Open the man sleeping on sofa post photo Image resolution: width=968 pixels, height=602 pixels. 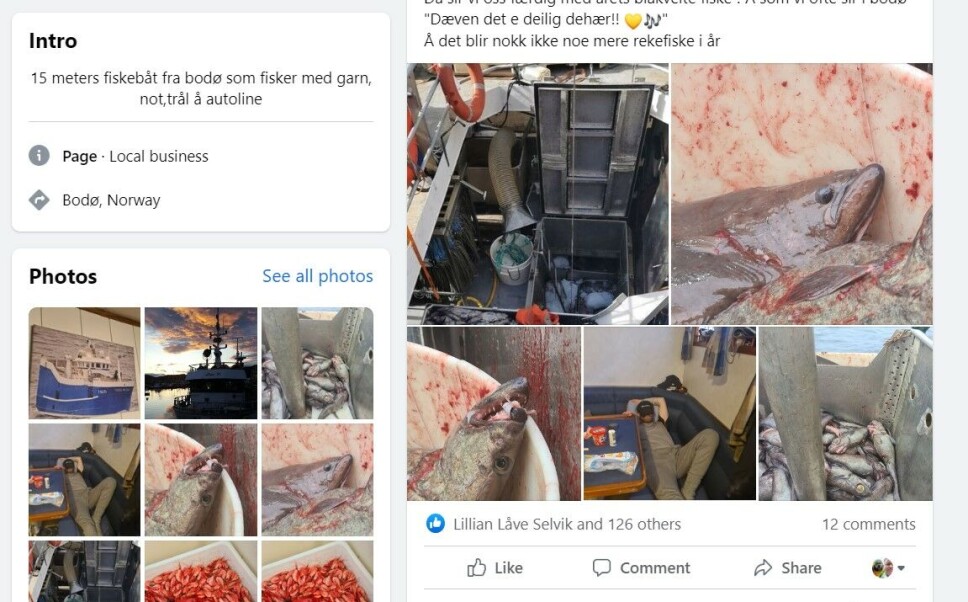tap(669, 413)
